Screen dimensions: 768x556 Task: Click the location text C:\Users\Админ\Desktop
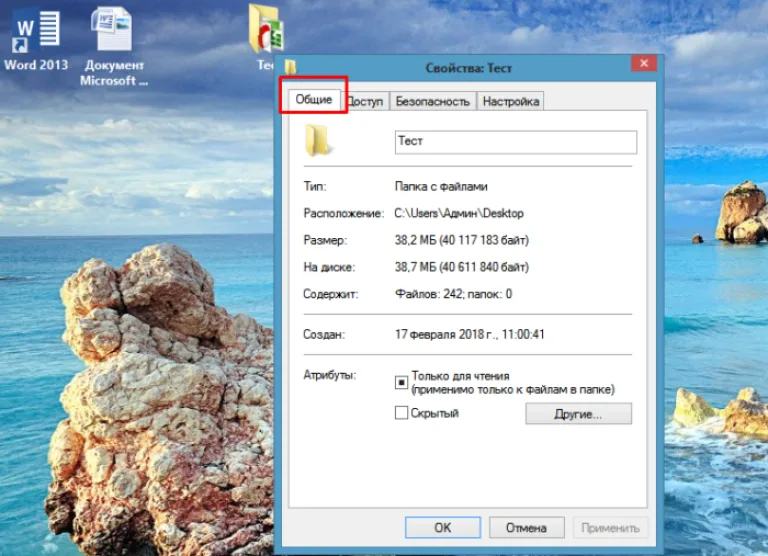[459, 213]
